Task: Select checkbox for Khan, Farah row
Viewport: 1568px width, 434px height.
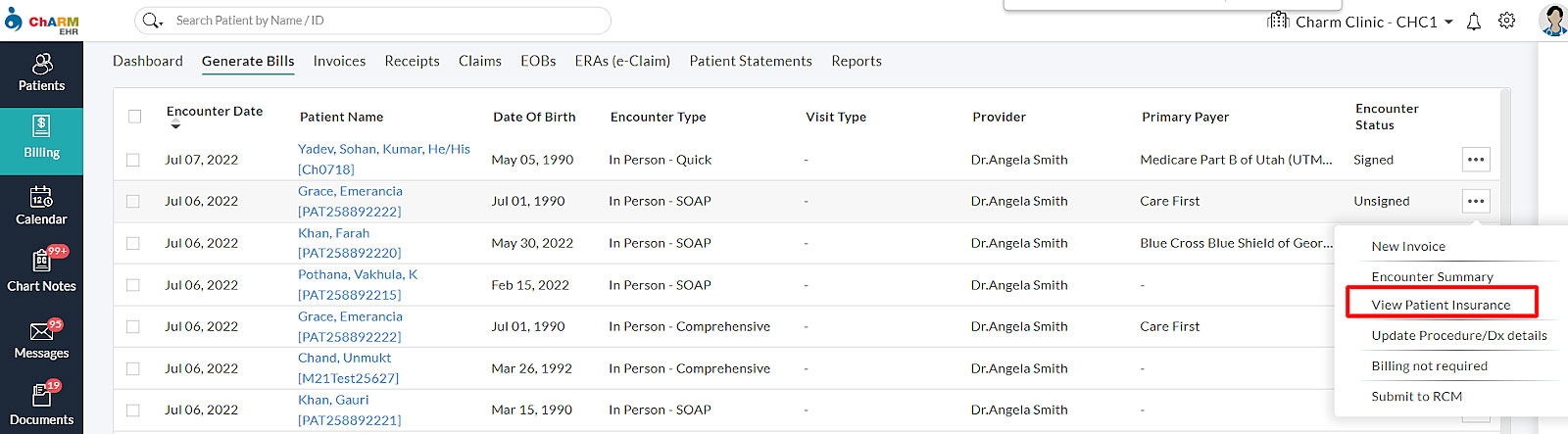Action: click(x=133, y=243)
